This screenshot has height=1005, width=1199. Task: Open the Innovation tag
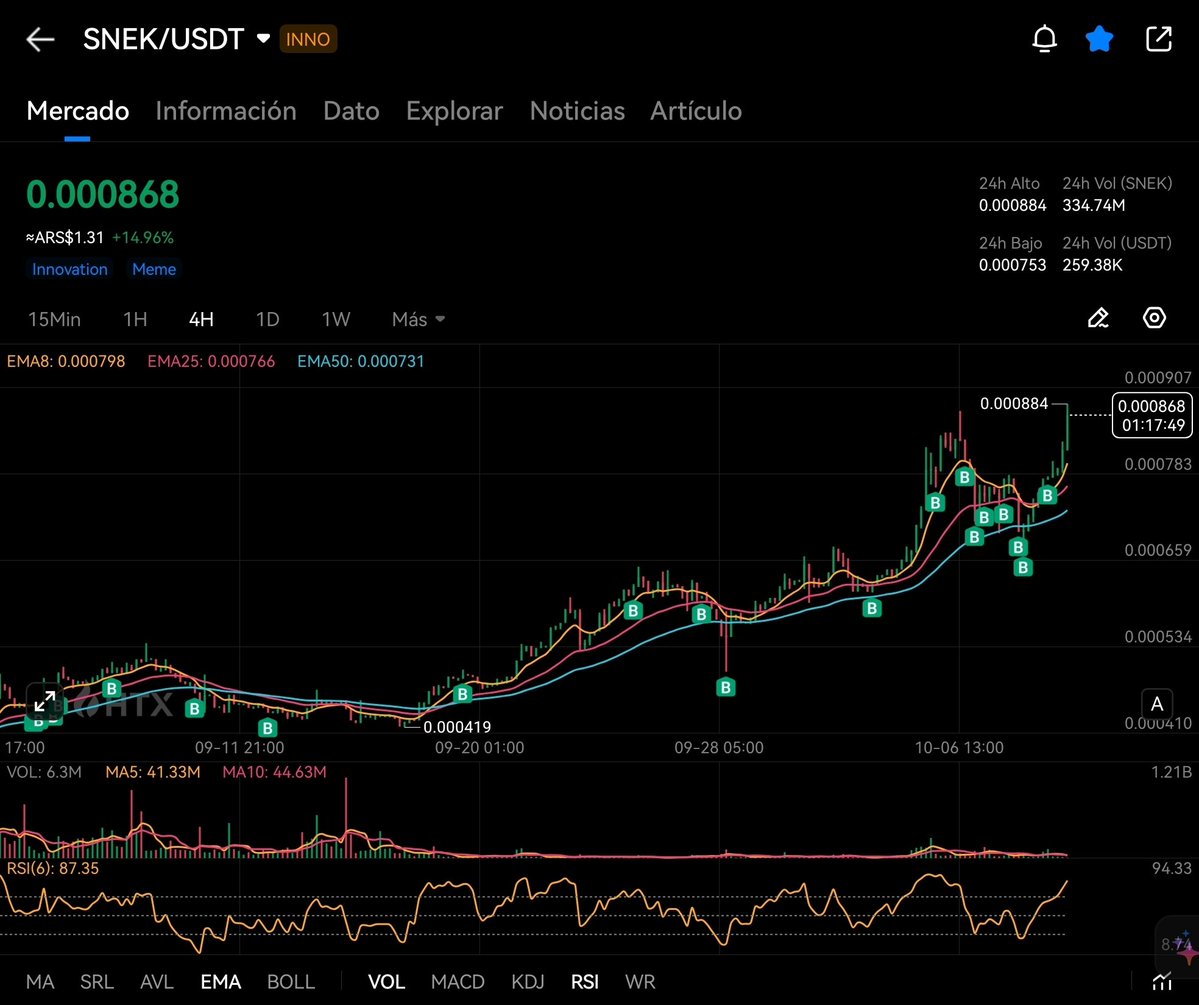click(x=70, y=269)
